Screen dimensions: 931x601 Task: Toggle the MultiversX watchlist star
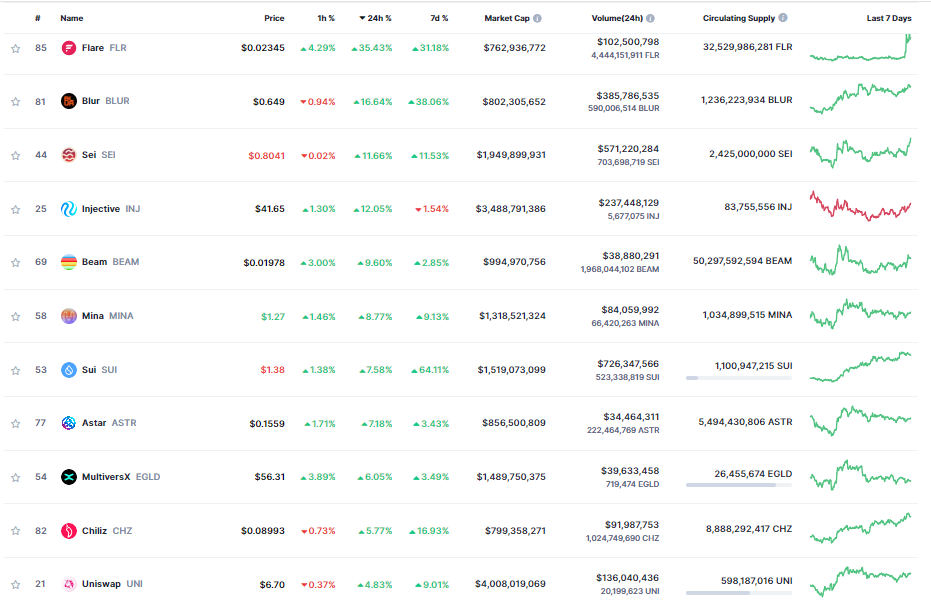click(x=15, y=477)
